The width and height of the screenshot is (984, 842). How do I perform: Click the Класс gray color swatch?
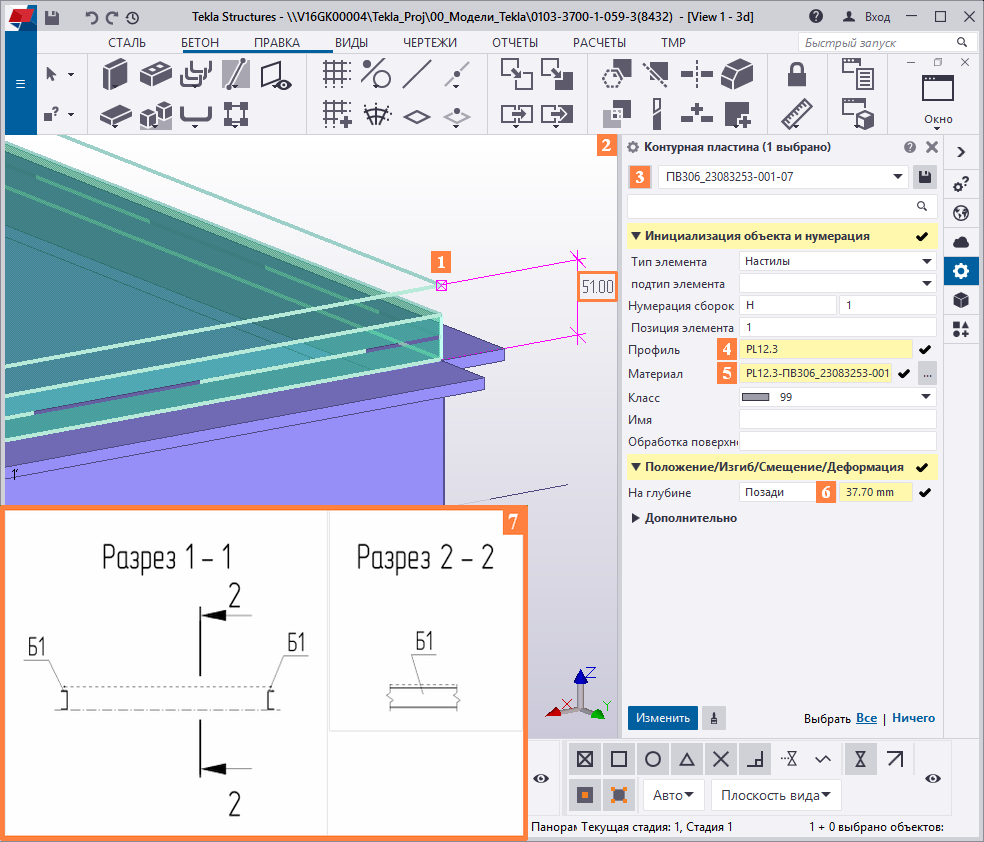[755, 397]
